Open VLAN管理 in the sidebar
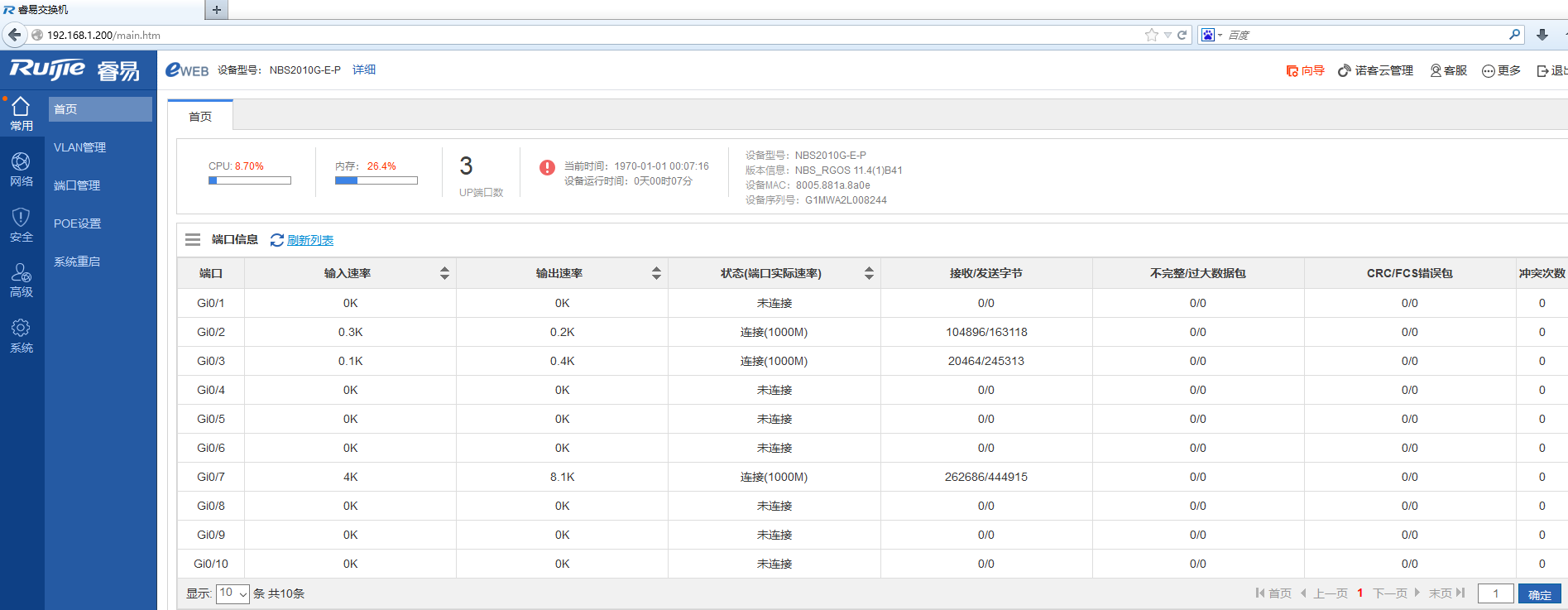Screen dimensions: 1568x610 coord(80,147)
